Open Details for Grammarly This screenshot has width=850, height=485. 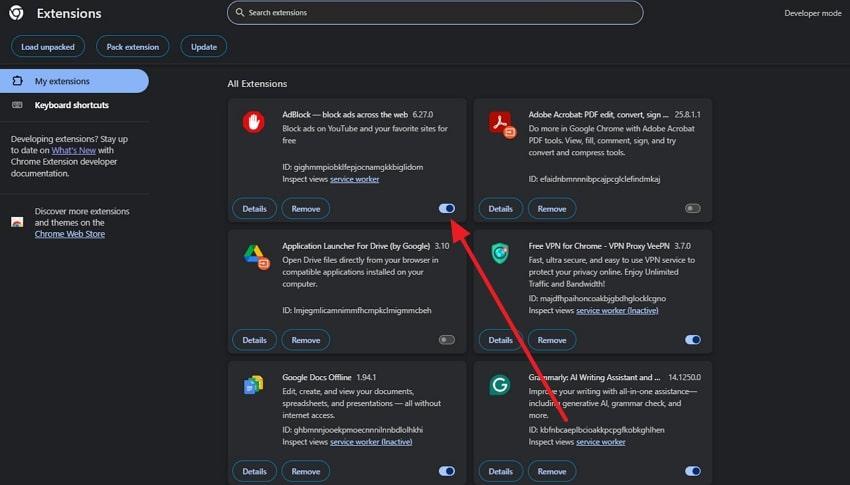click(500, 471)
